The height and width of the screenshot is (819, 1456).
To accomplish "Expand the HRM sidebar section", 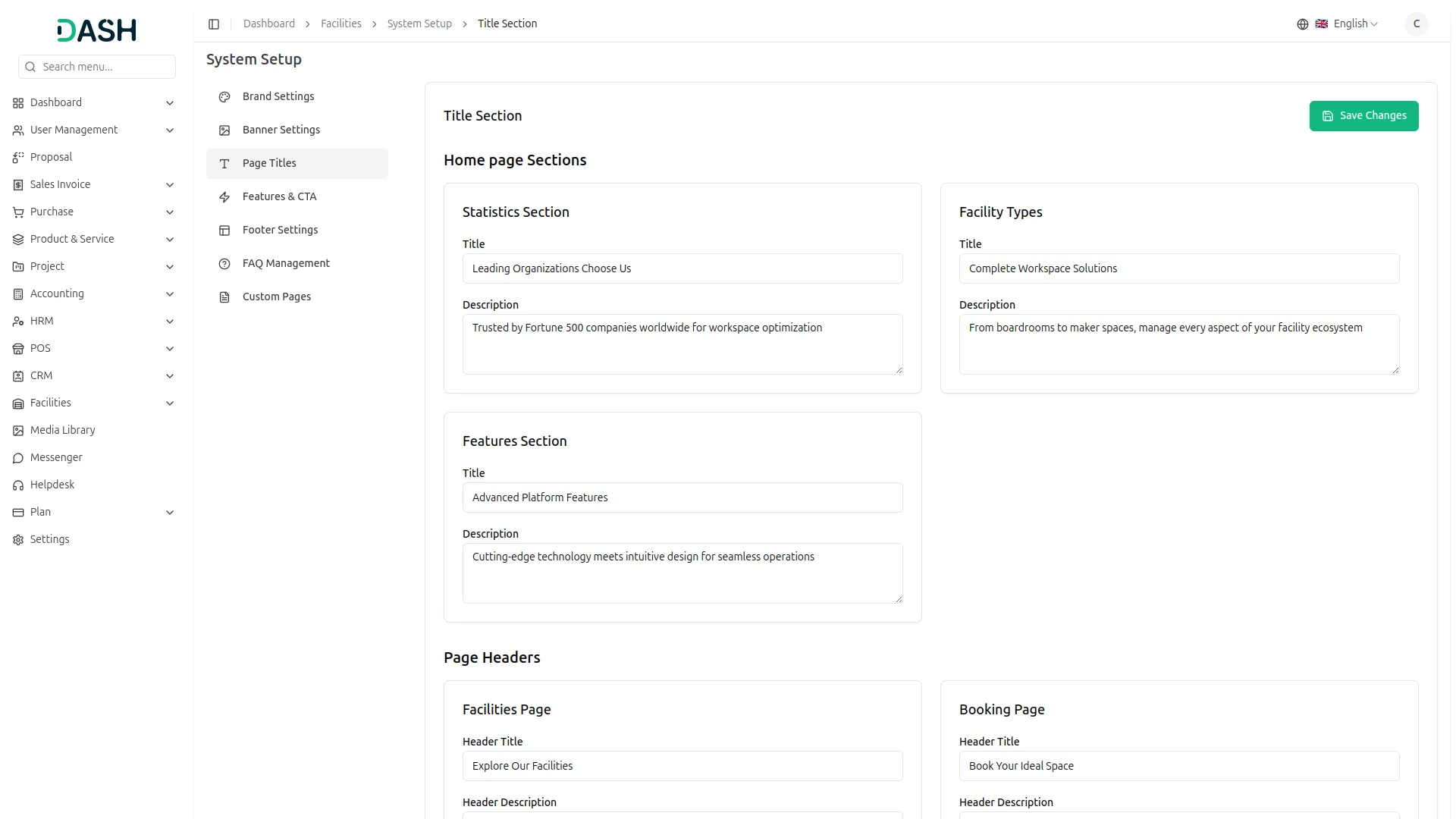I will coord(170,322).
